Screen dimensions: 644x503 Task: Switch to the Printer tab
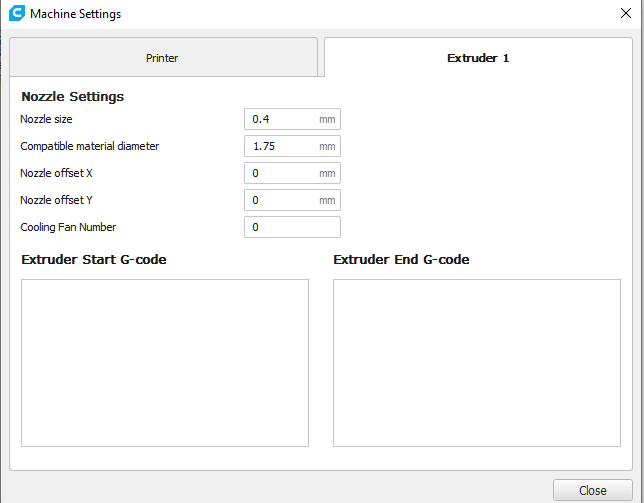162,58
